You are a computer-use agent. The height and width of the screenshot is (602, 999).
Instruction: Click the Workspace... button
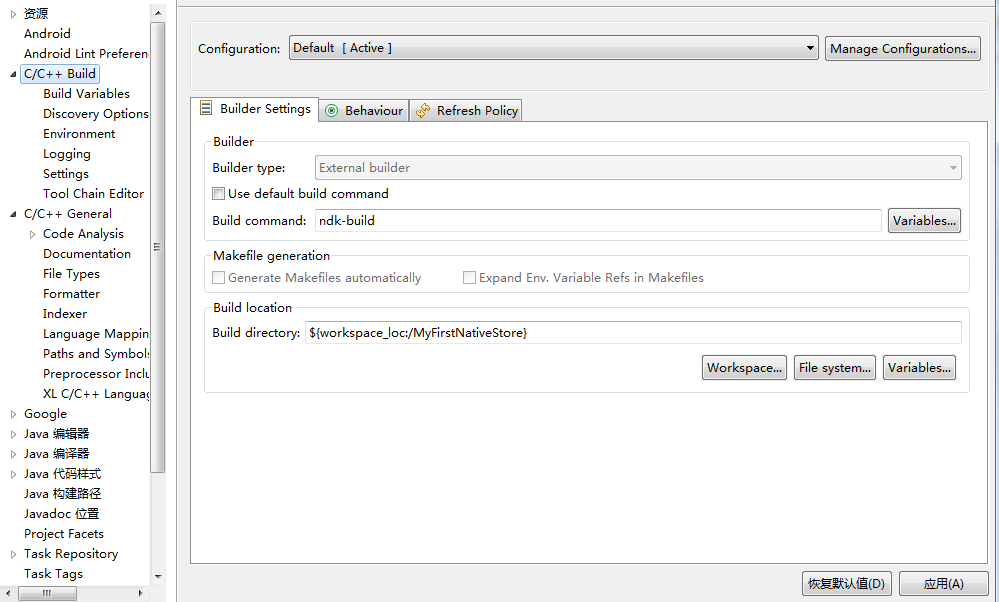coord(744,368)
